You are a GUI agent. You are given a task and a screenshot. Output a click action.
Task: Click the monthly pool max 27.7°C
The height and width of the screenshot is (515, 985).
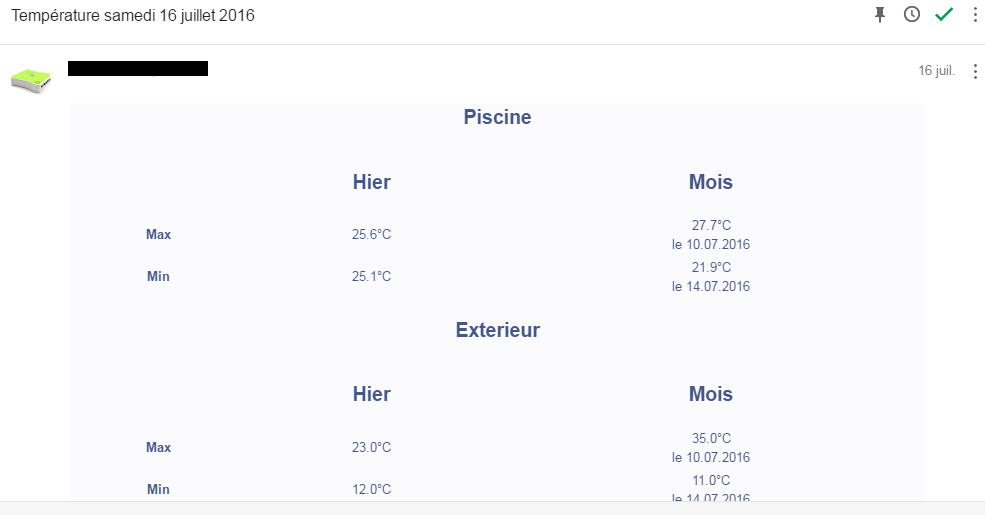[x=711, y=225]
